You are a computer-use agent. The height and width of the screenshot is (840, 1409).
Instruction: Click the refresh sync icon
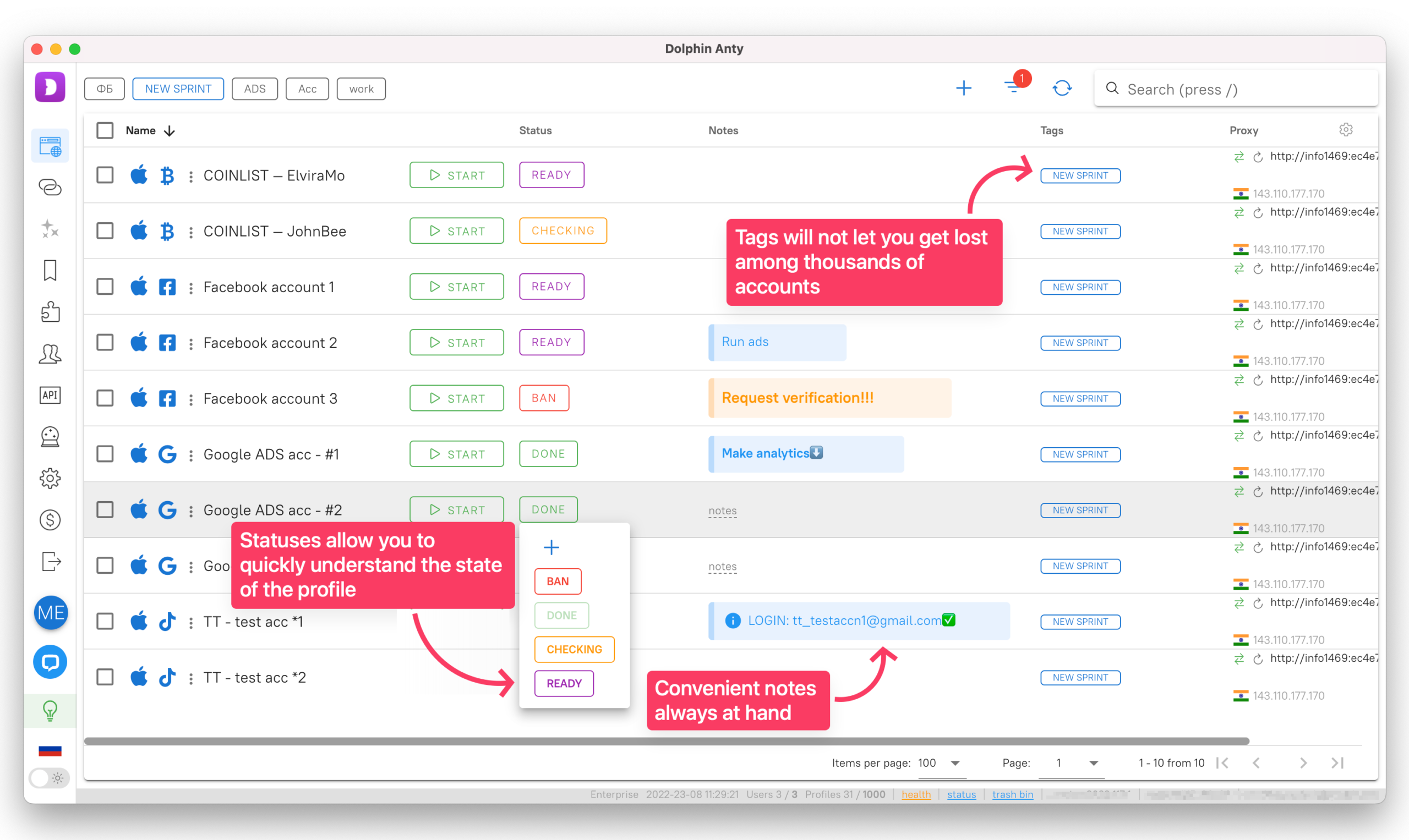[1062, 89]
